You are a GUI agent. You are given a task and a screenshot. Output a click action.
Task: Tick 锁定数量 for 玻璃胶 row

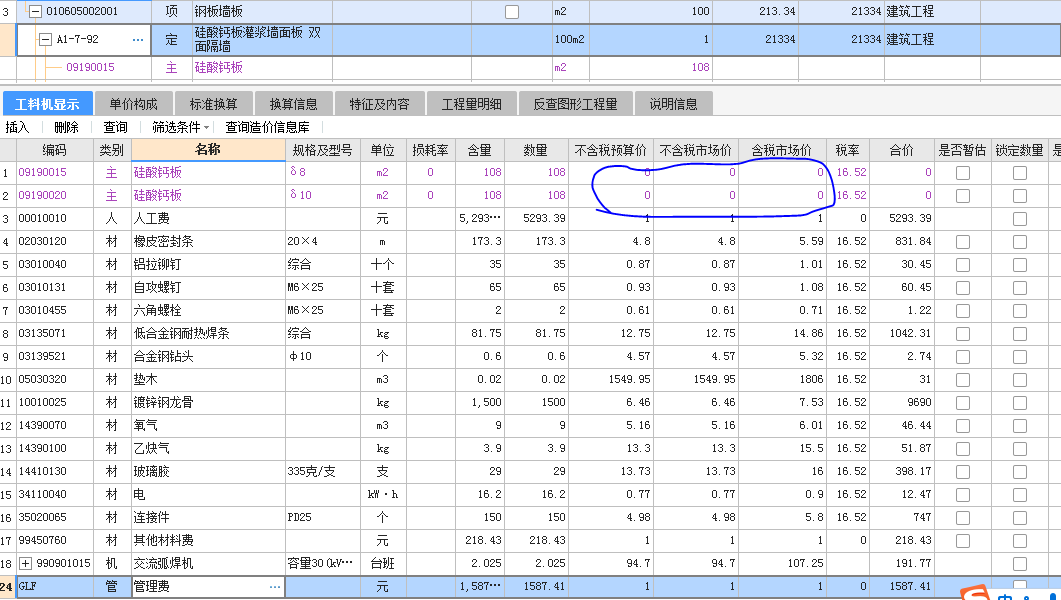coord(1020,472)
